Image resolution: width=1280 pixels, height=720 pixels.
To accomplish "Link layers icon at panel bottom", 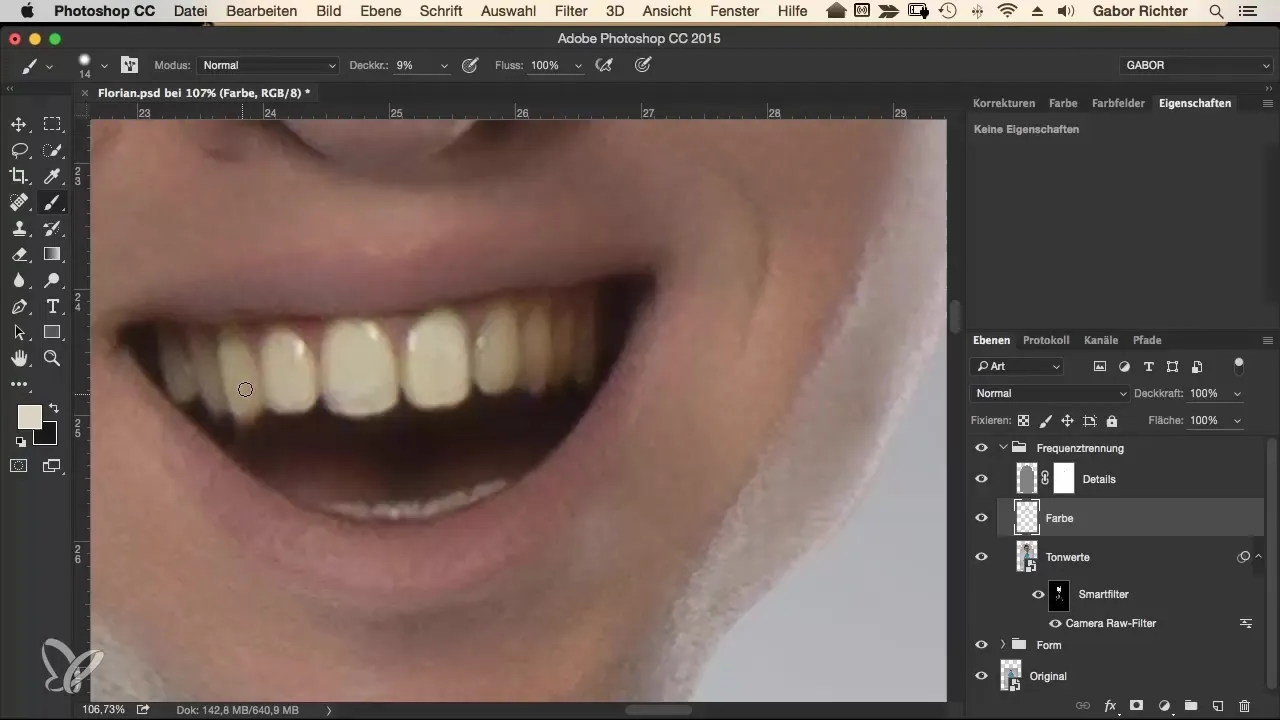I will [1083, 705].
